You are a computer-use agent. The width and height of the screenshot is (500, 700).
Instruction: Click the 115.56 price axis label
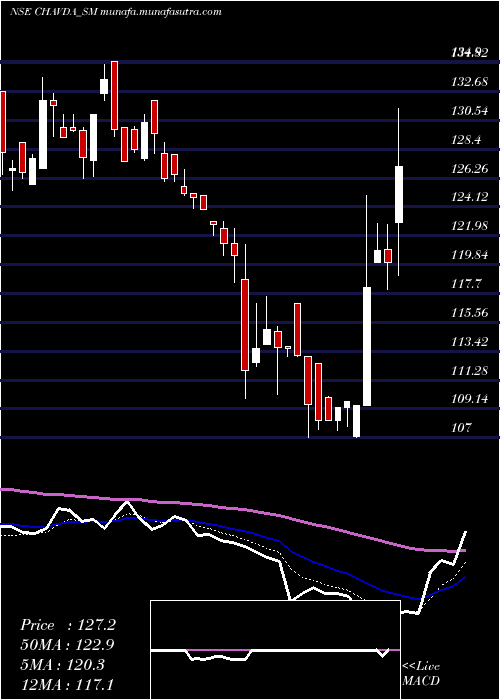(469, 313)
